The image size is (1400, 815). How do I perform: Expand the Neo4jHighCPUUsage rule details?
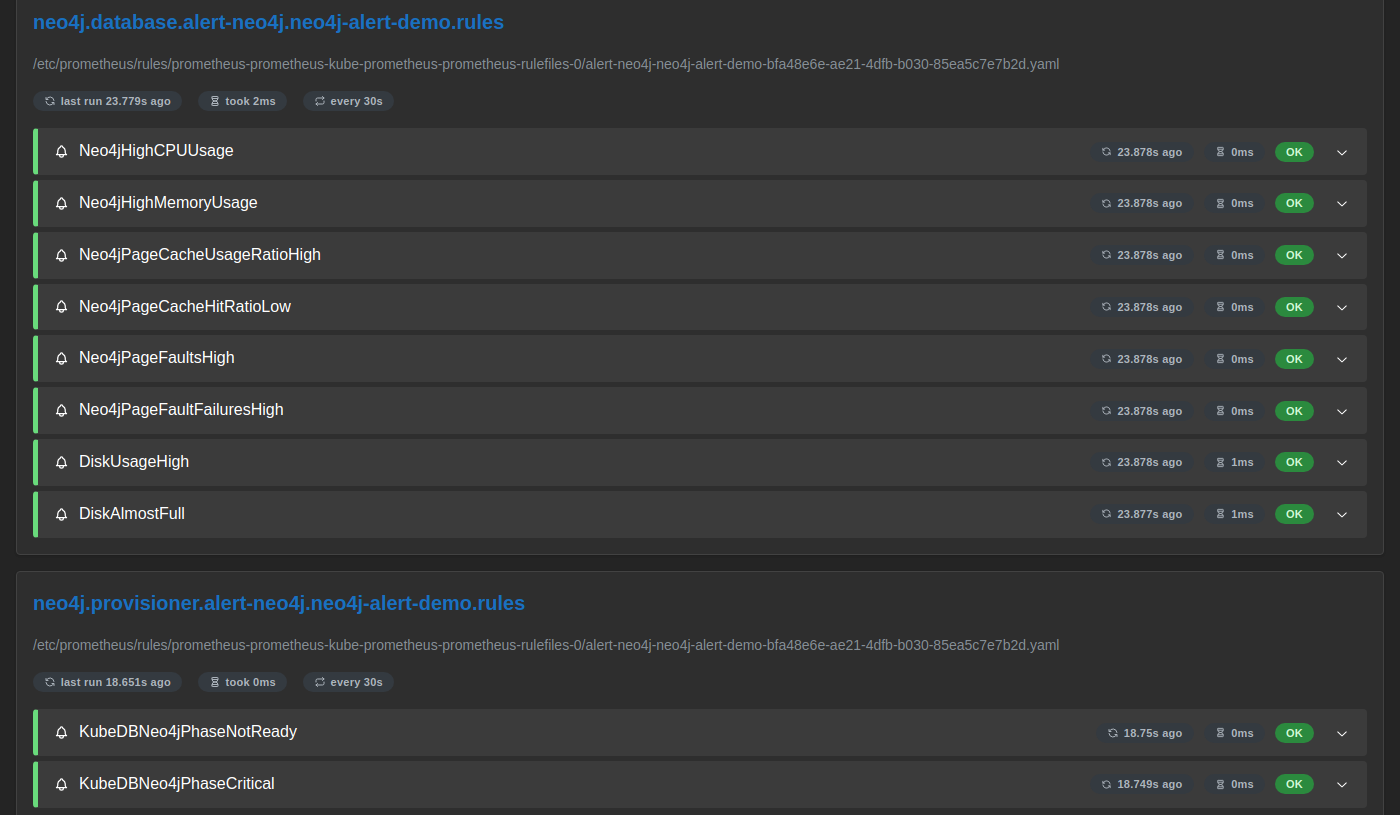coord(1342,152)
